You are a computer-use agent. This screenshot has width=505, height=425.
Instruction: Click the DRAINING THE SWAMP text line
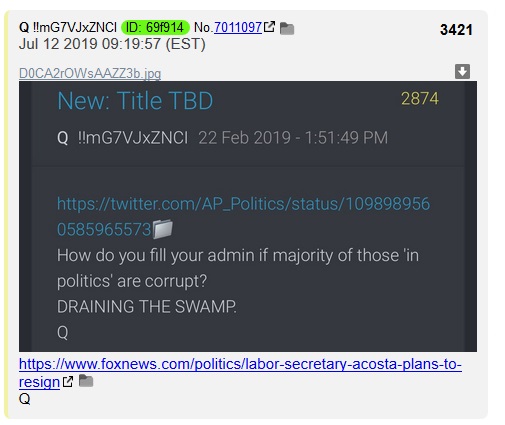pyautogui.click(x=147, y=306)
